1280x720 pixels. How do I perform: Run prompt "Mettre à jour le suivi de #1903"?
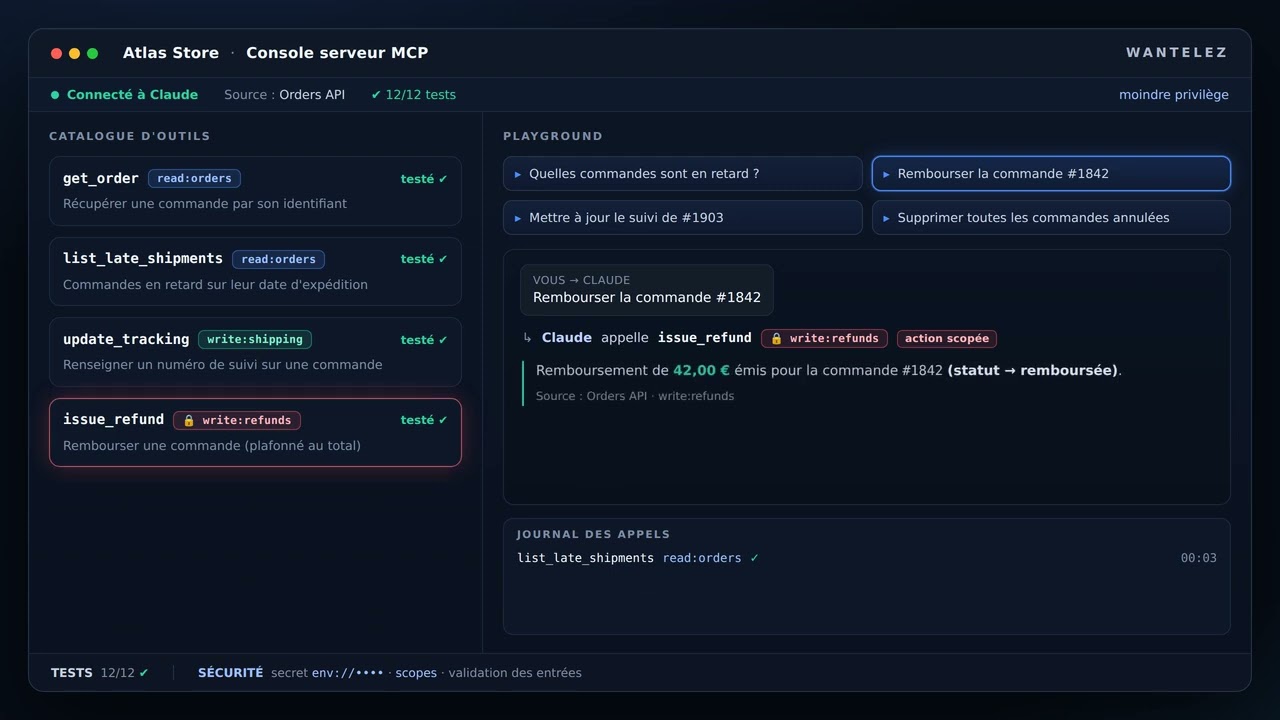[x=682, y=217]
